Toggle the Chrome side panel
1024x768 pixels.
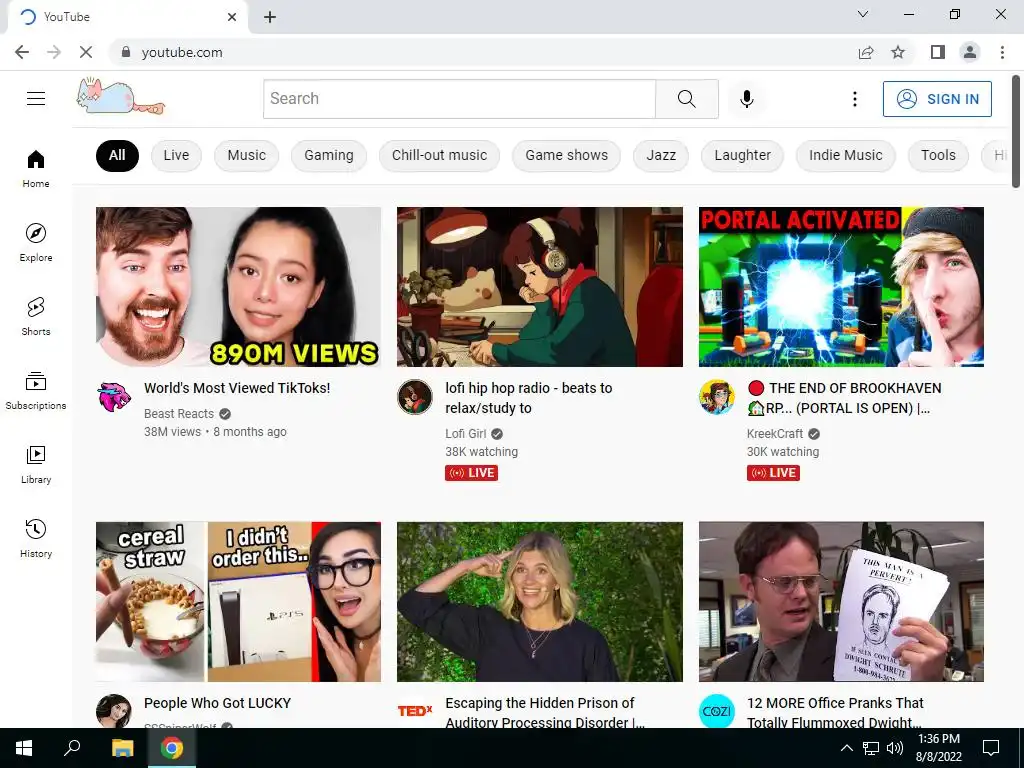click(938, 52)
